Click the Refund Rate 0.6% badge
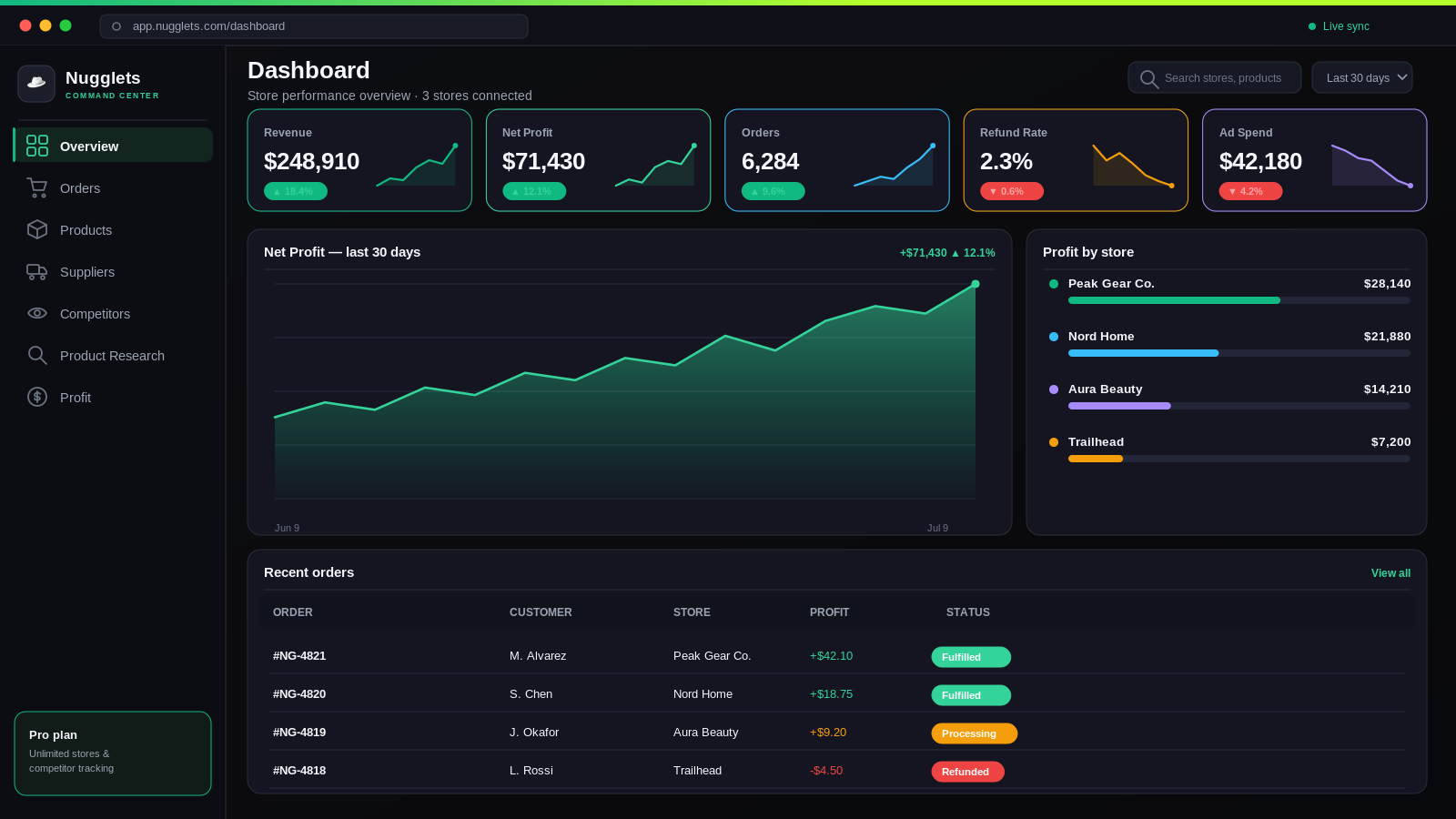The width and height of the screenshot is (1456, 819). [1012, 191]
